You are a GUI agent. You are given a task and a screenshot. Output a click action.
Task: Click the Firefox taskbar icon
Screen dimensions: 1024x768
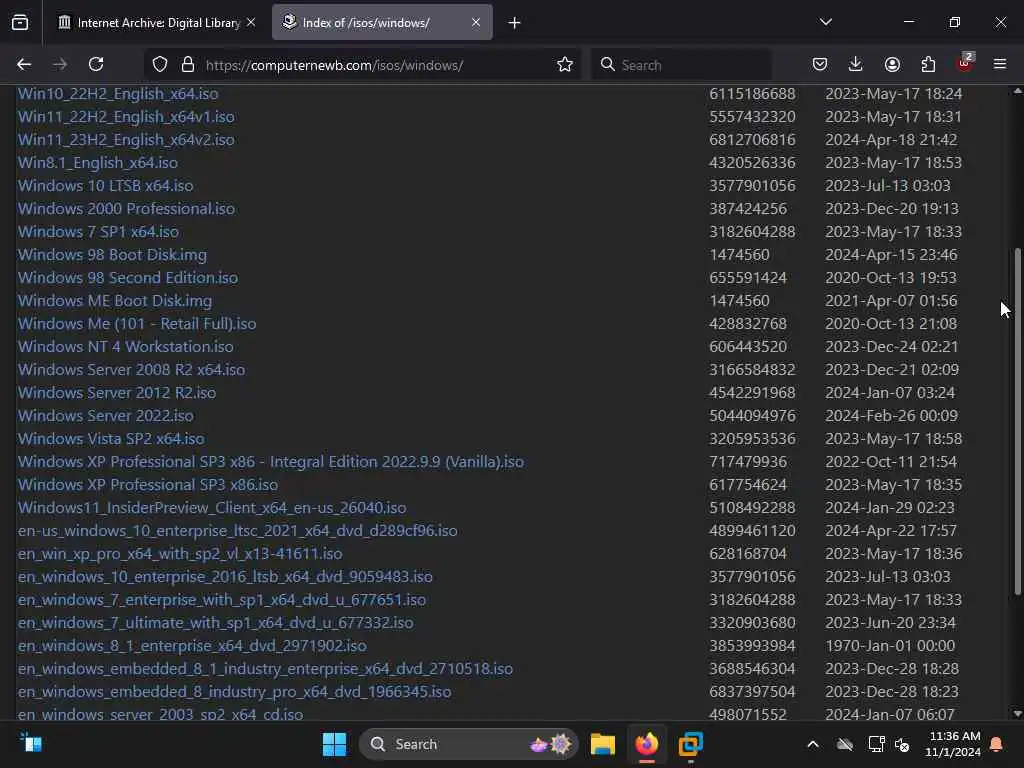tap(647, 744)
